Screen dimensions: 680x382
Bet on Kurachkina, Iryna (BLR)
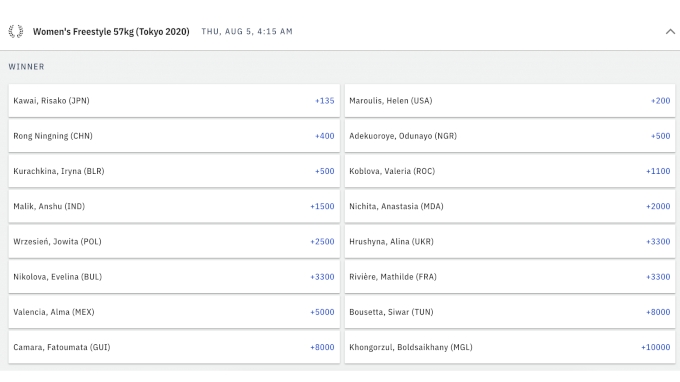pos(174,171)
